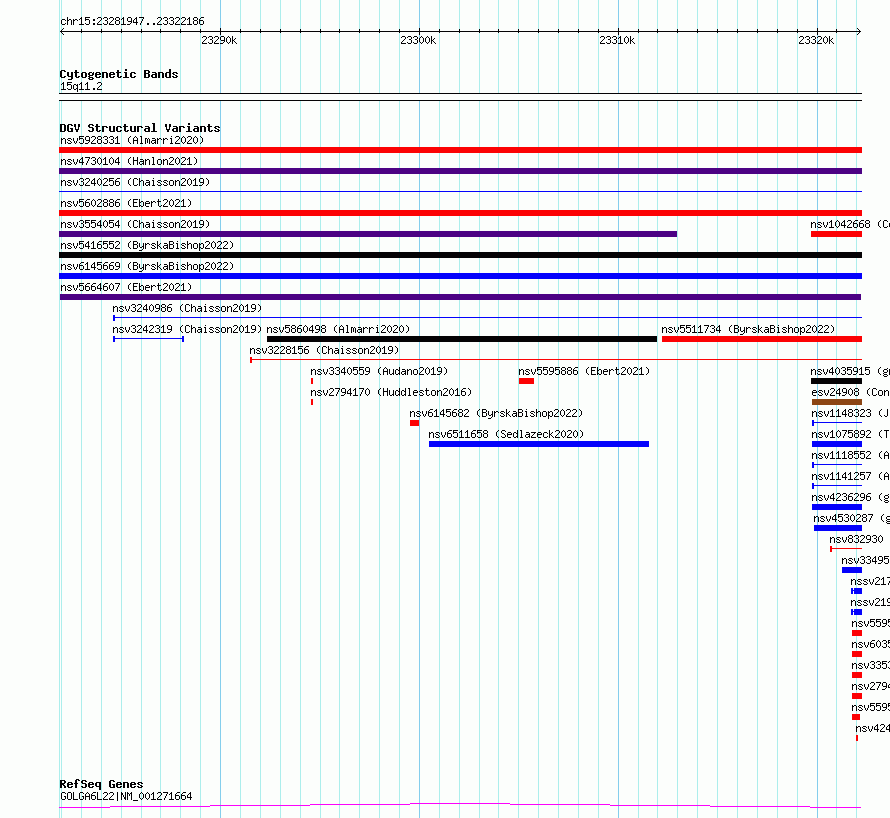Open nsv5511734 (ByrskaBishop2022) label
Image resolution: width=890 pixels, height=818 pixels.
click(748, 329)
